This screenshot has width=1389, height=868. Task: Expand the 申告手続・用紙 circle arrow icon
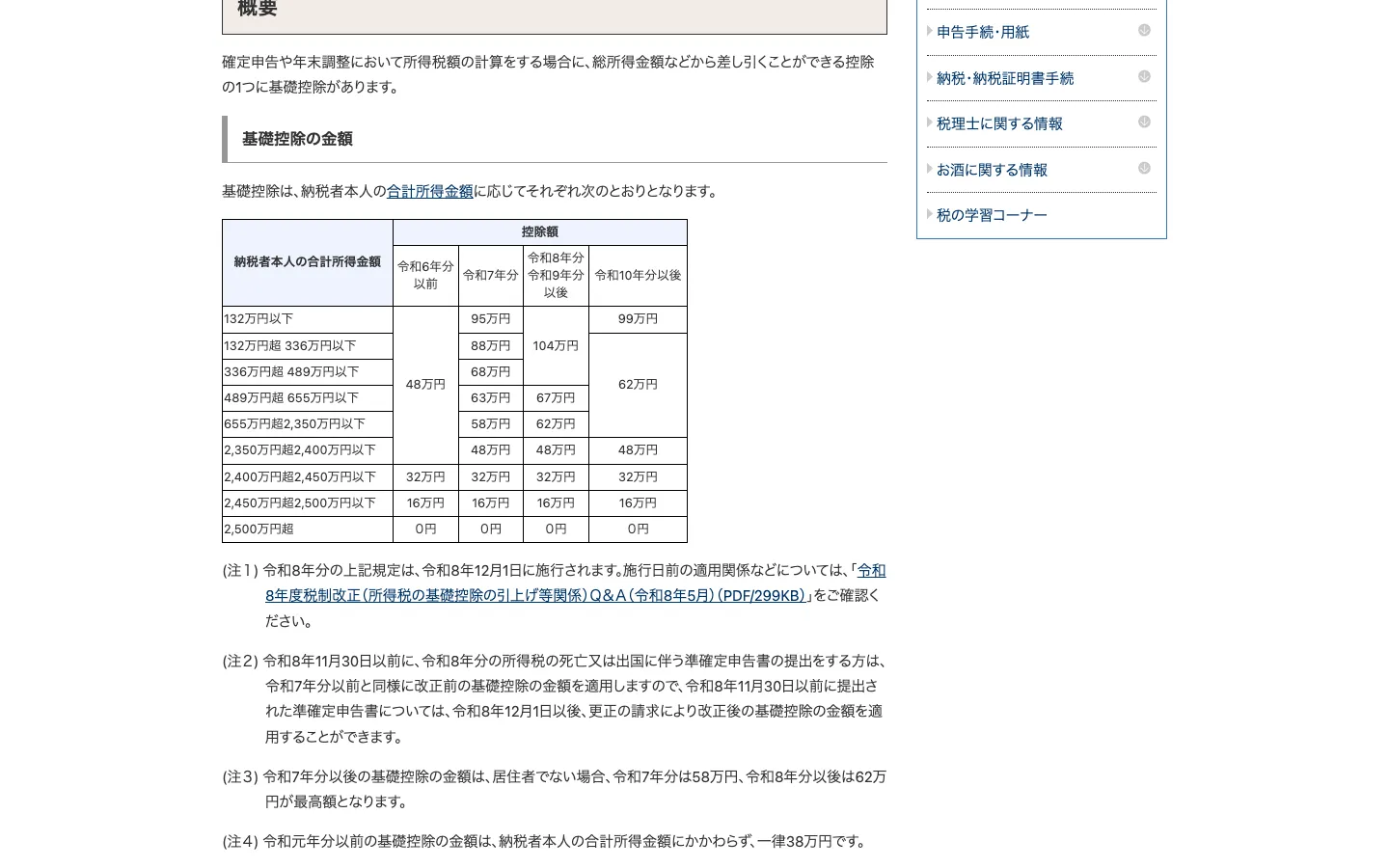point(1144,31)
